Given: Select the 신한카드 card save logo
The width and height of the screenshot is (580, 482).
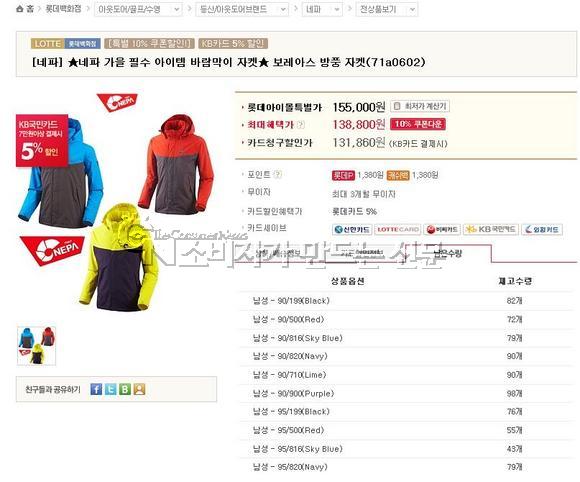Looking at the screenshot, I should tap(352, 230).
